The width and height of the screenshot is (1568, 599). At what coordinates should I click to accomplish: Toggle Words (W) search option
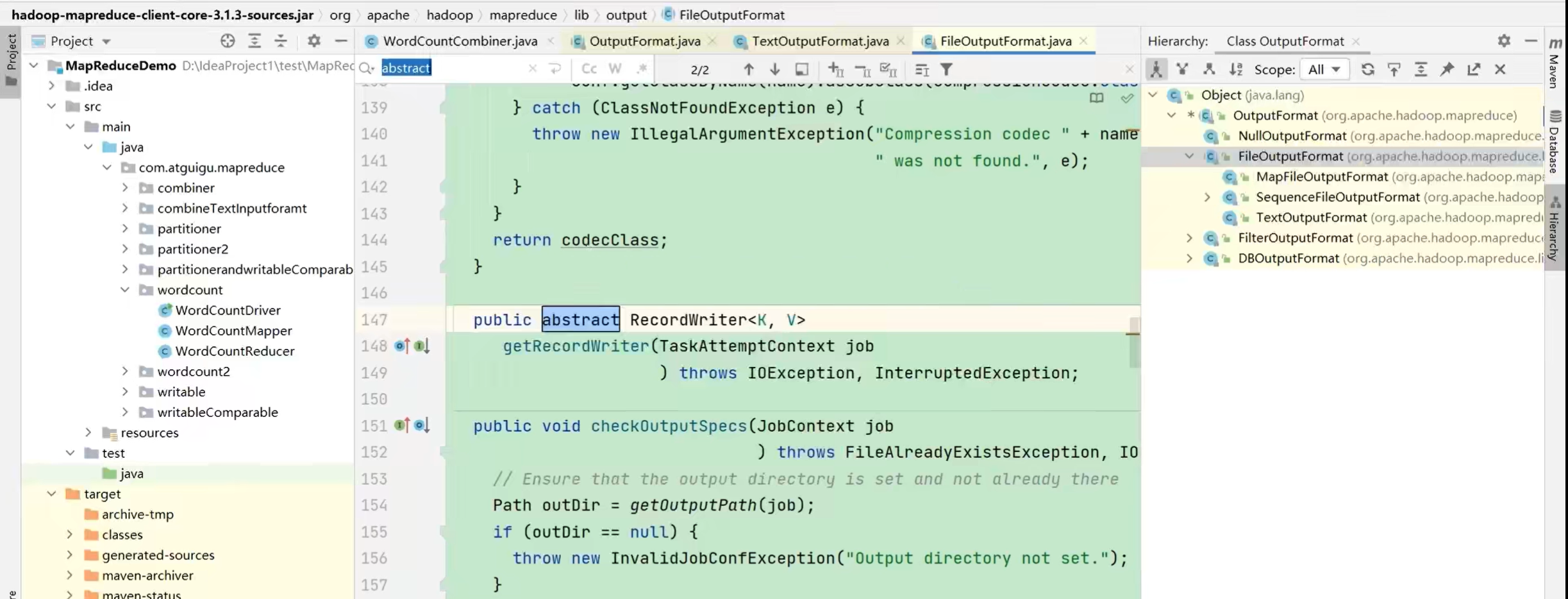tap(615, 69)
